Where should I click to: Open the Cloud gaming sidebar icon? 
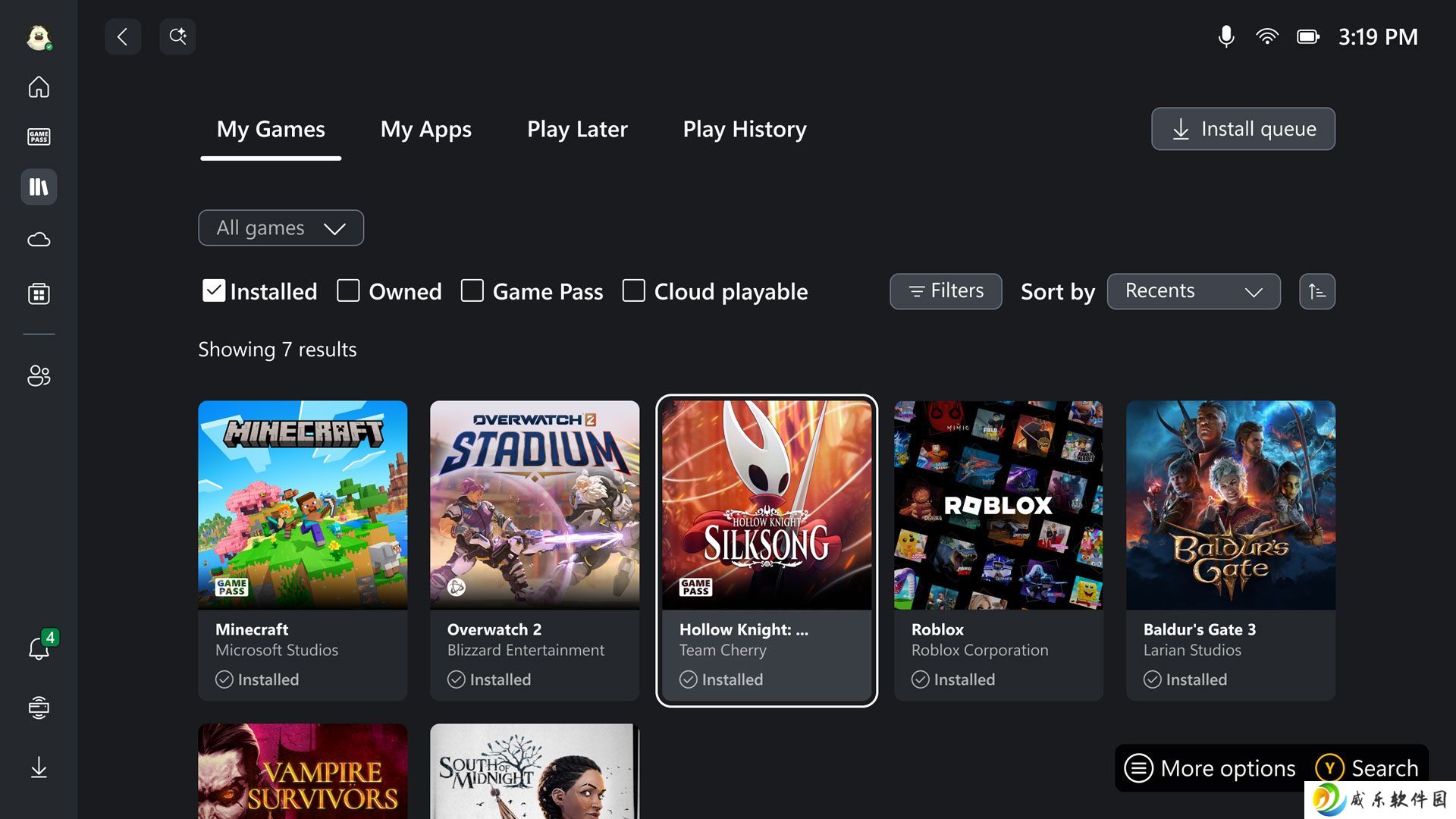39,240
